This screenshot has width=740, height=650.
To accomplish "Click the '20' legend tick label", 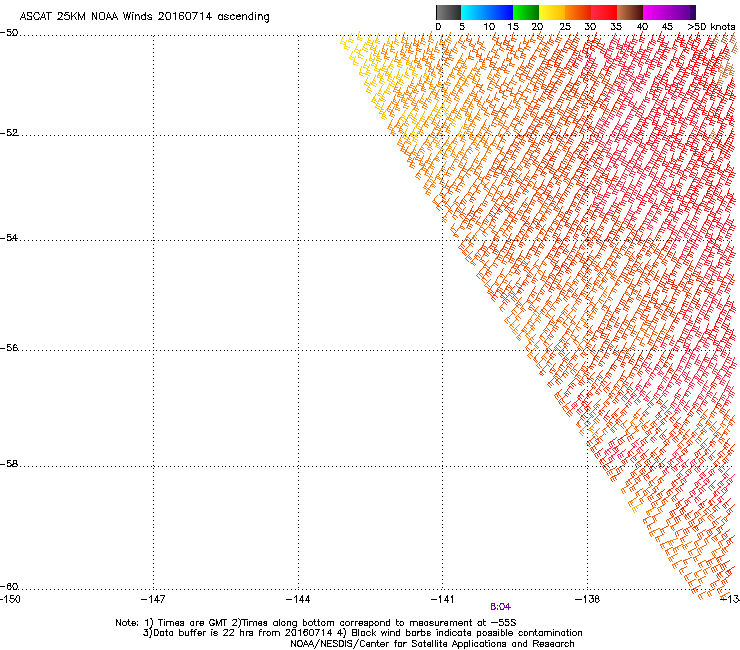I will [537, 27].
